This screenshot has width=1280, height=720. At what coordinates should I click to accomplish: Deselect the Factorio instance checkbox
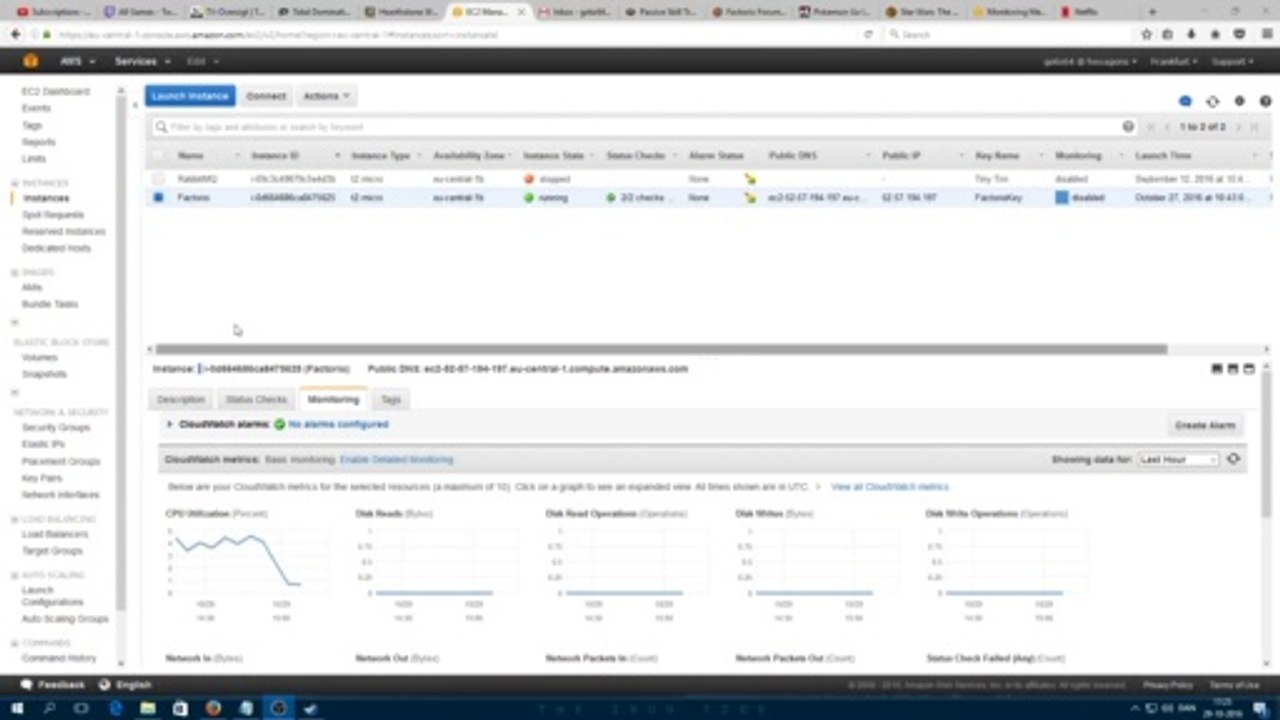click(x=158, y=198)
